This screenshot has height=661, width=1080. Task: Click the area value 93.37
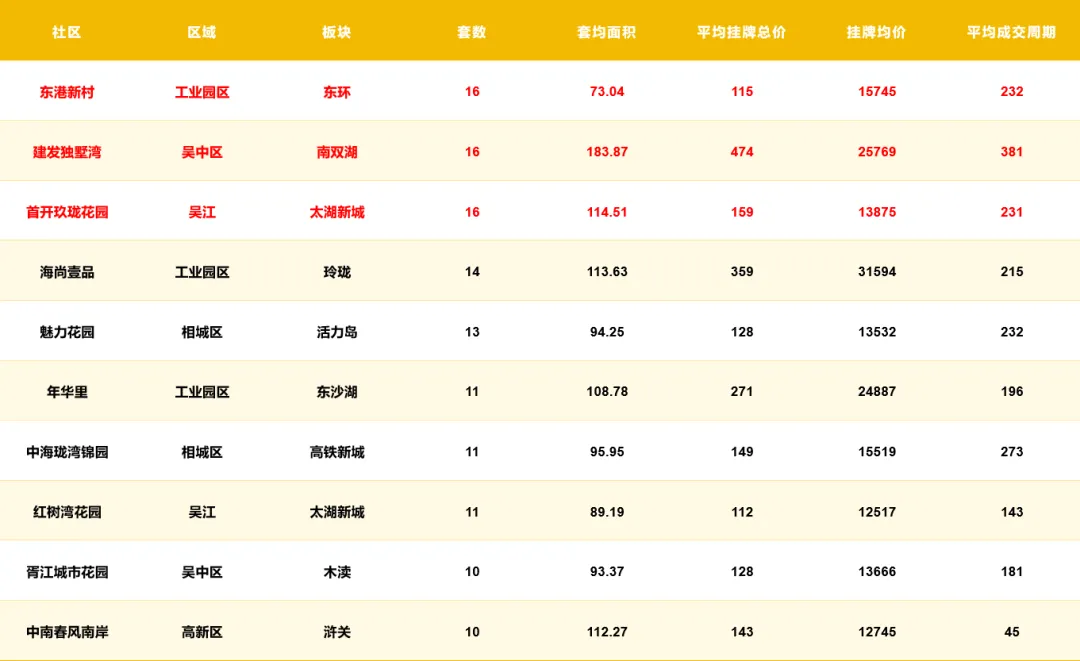pyautogui.click(x=607, y=571)
